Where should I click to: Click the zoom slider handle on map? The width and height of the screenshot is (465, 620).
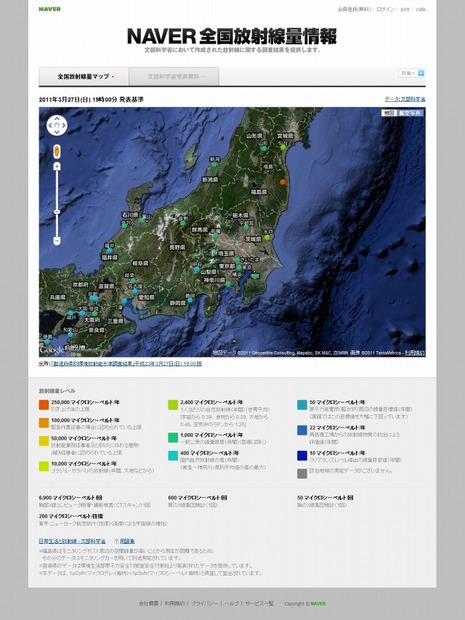(57, 212)
